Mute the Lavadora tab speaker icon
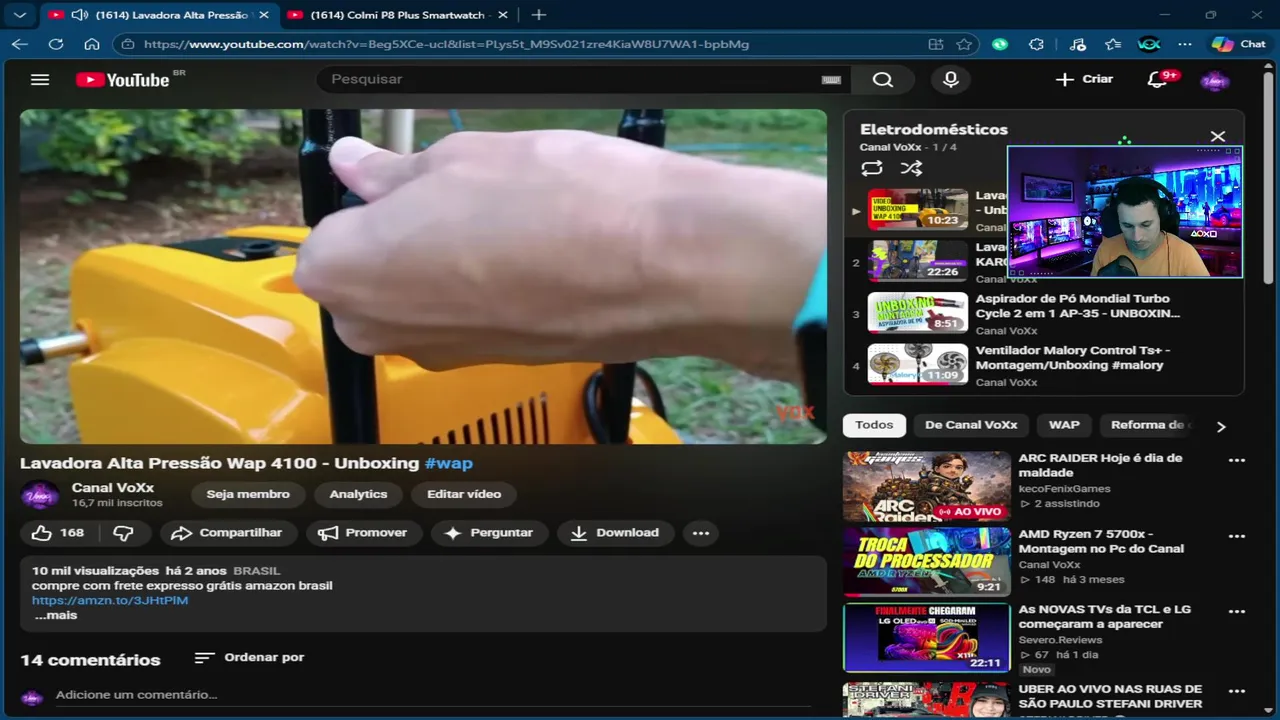 click(x=78, y=15)
